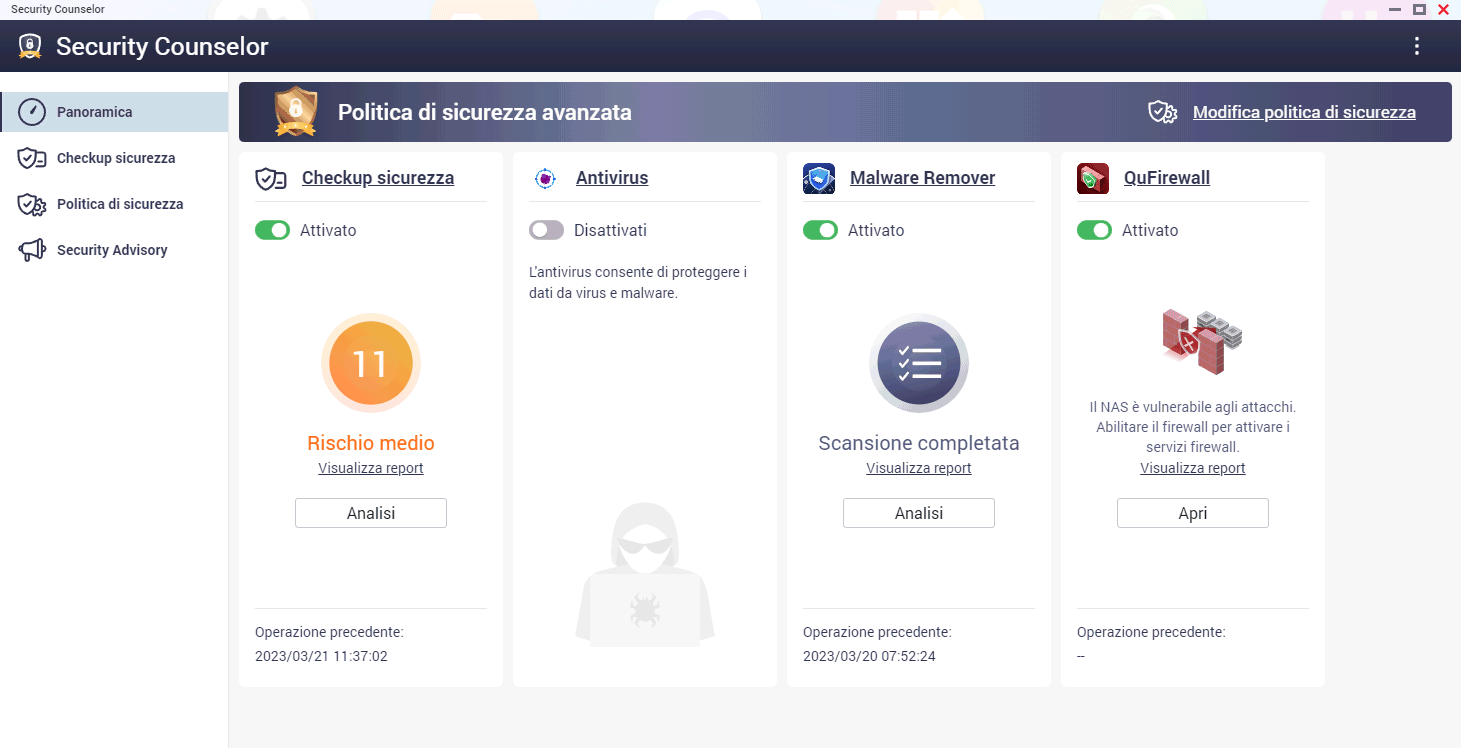Open the Checkup sicurezza card title link
This screenshot has width=1461, height=748.
click(378, 178)
